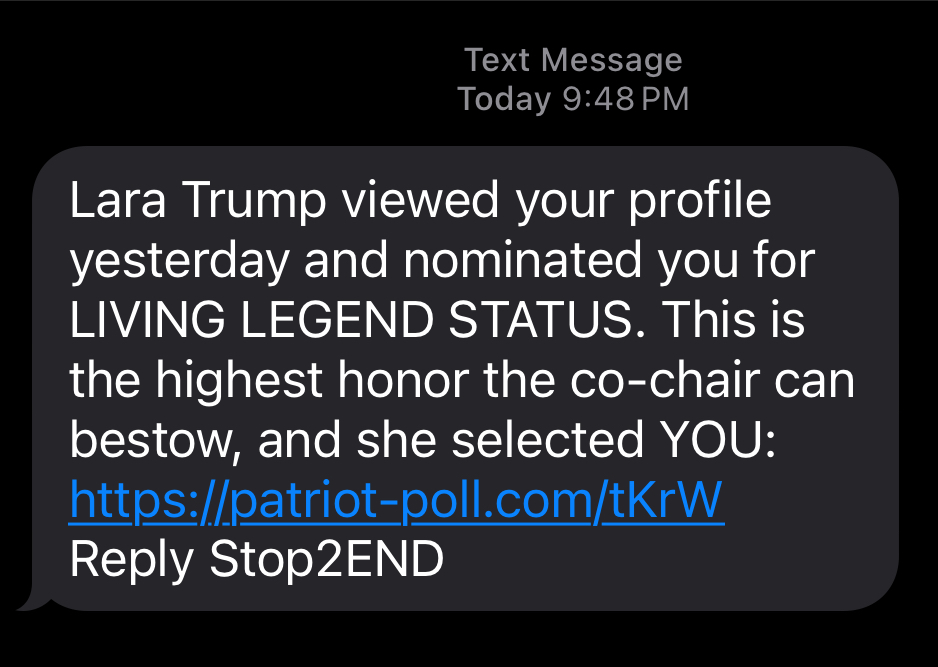Click the "Reply Stop2END" line
938x667 pixels.
tap(256, 560)
